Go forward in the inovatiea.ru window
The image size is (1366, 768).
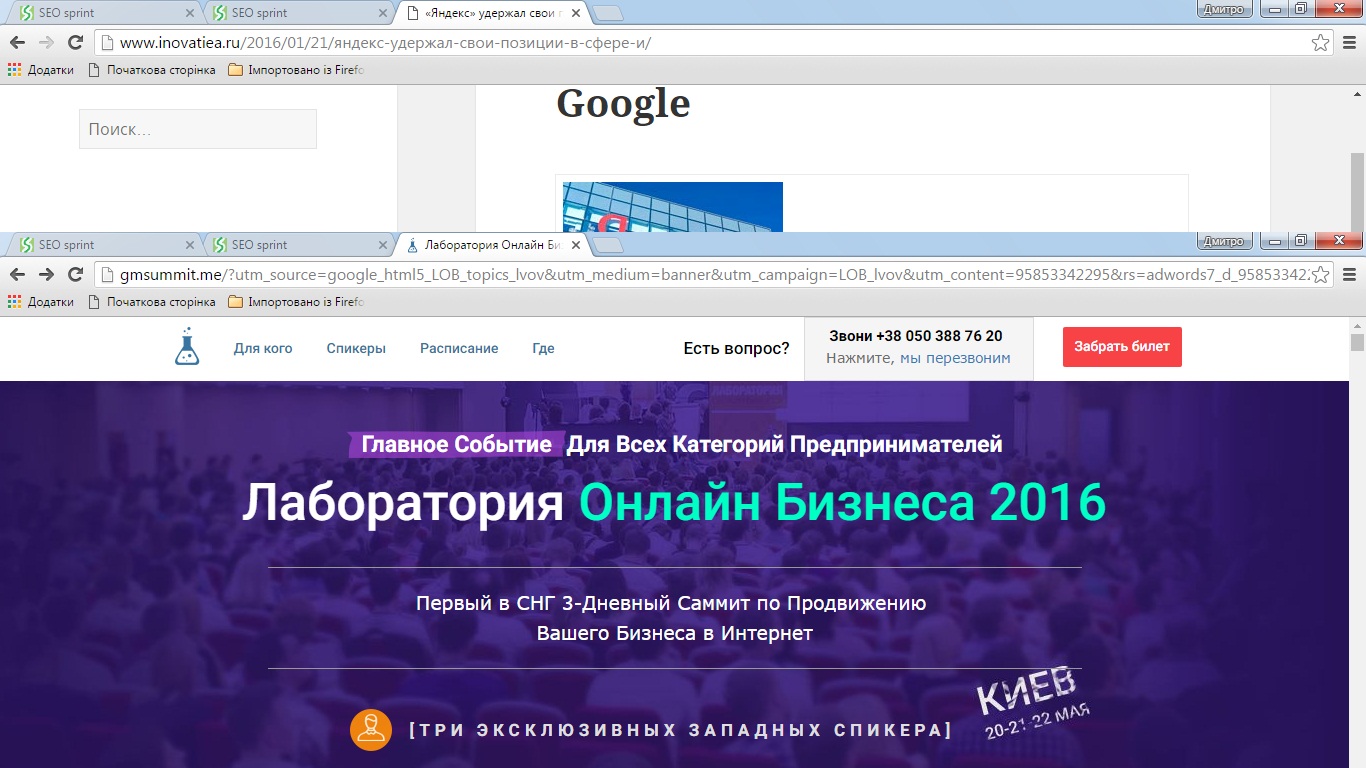pos(46,42)
